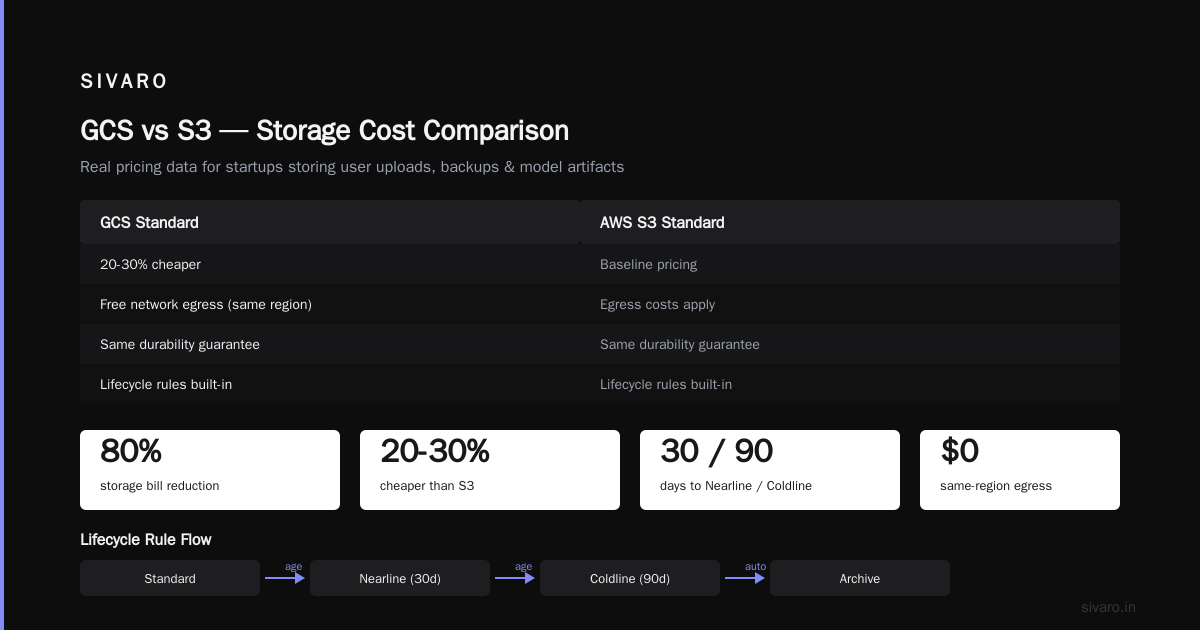Click the "cheaper than S3" label
Screen dimensions: 1200x630
tap(427, 486)
